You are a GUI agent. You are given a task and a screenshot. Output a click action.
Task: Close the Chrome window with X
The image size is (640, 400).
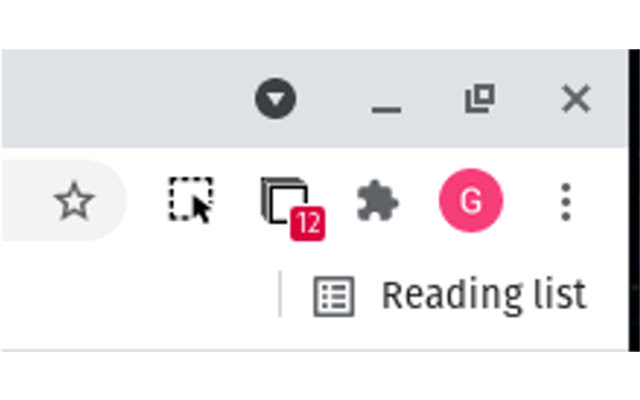click(x=576, y=98)
